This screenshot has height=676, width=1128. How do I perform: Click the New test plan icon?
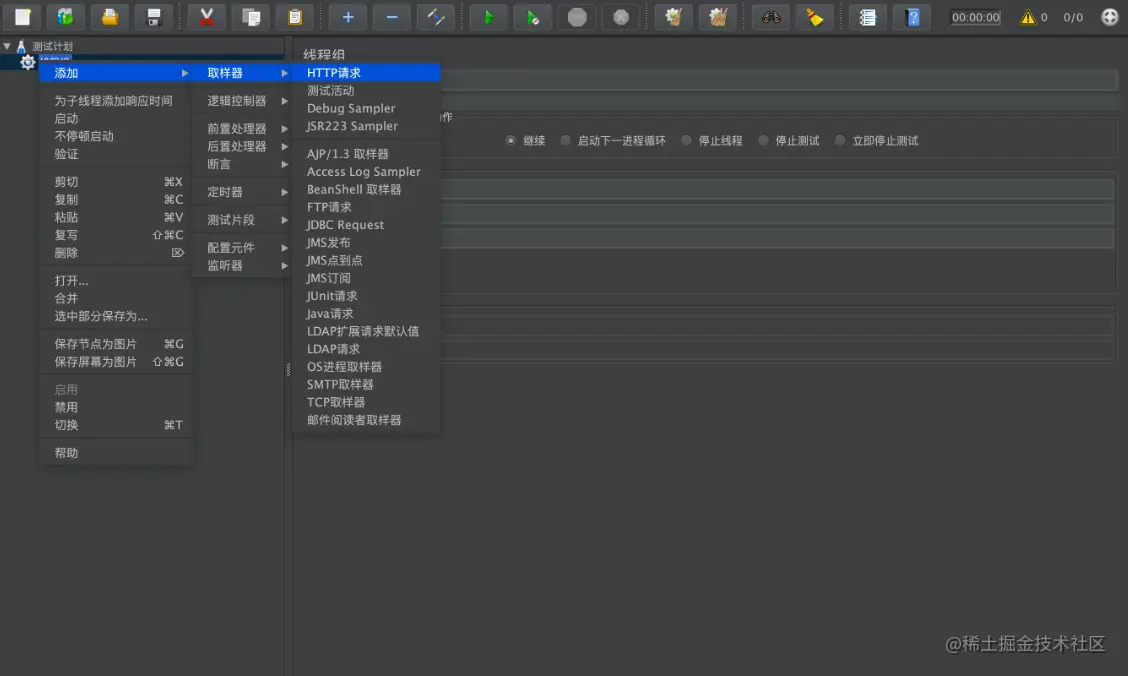[22, 17]
